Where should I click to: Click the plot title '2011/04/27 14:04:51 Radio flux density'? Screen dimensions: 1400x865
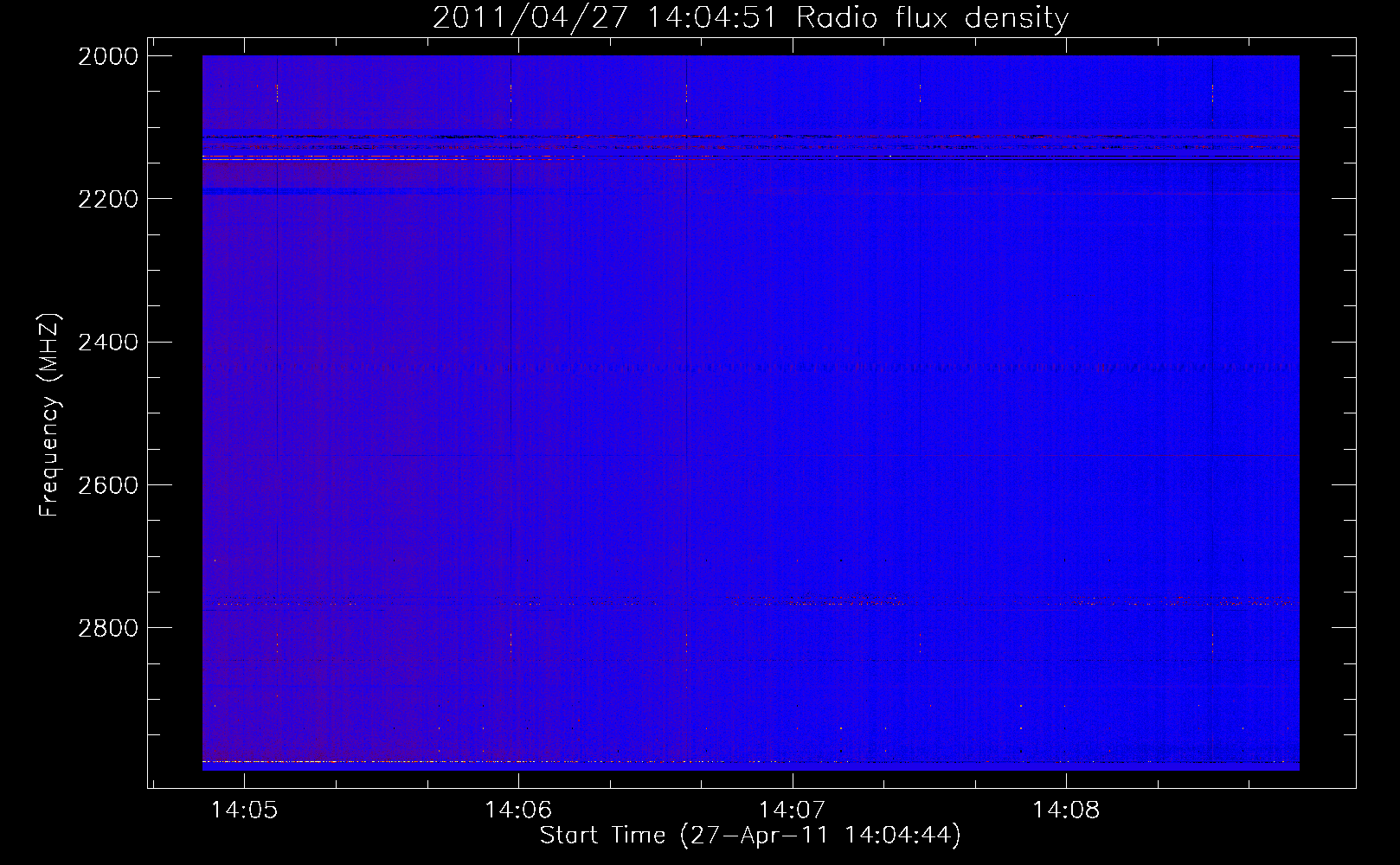(x=750, y=17)
